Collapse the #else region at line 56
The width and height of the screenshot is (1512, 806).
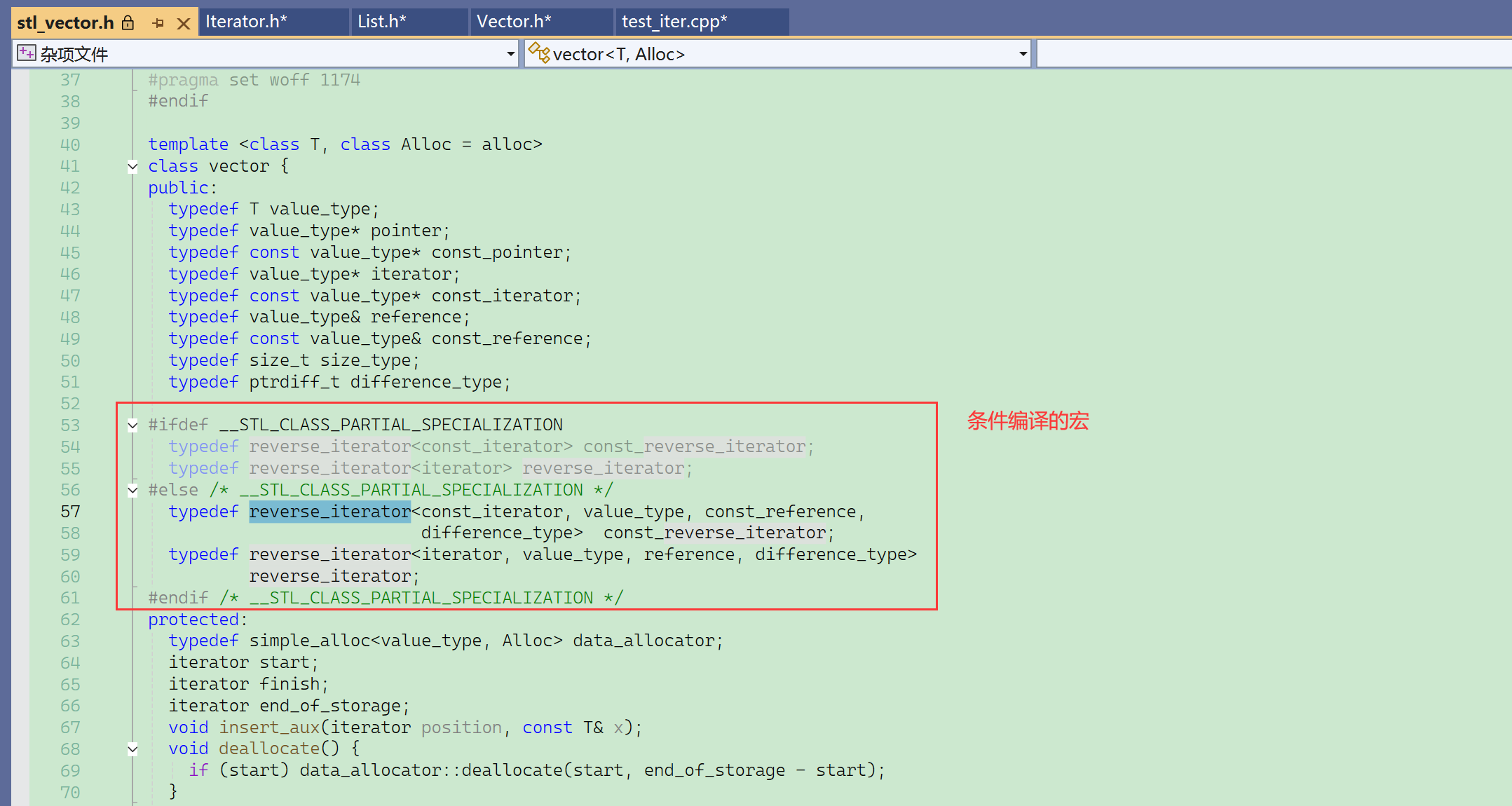[132, 490]
